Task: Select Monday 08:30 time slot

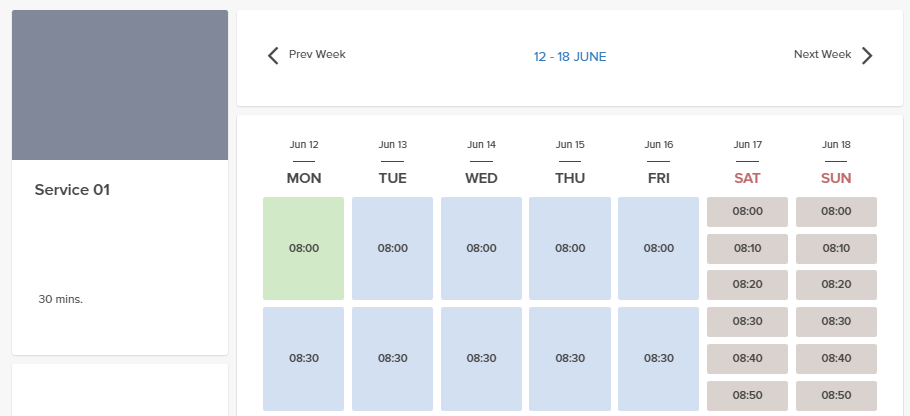Action: pos(303,358)
